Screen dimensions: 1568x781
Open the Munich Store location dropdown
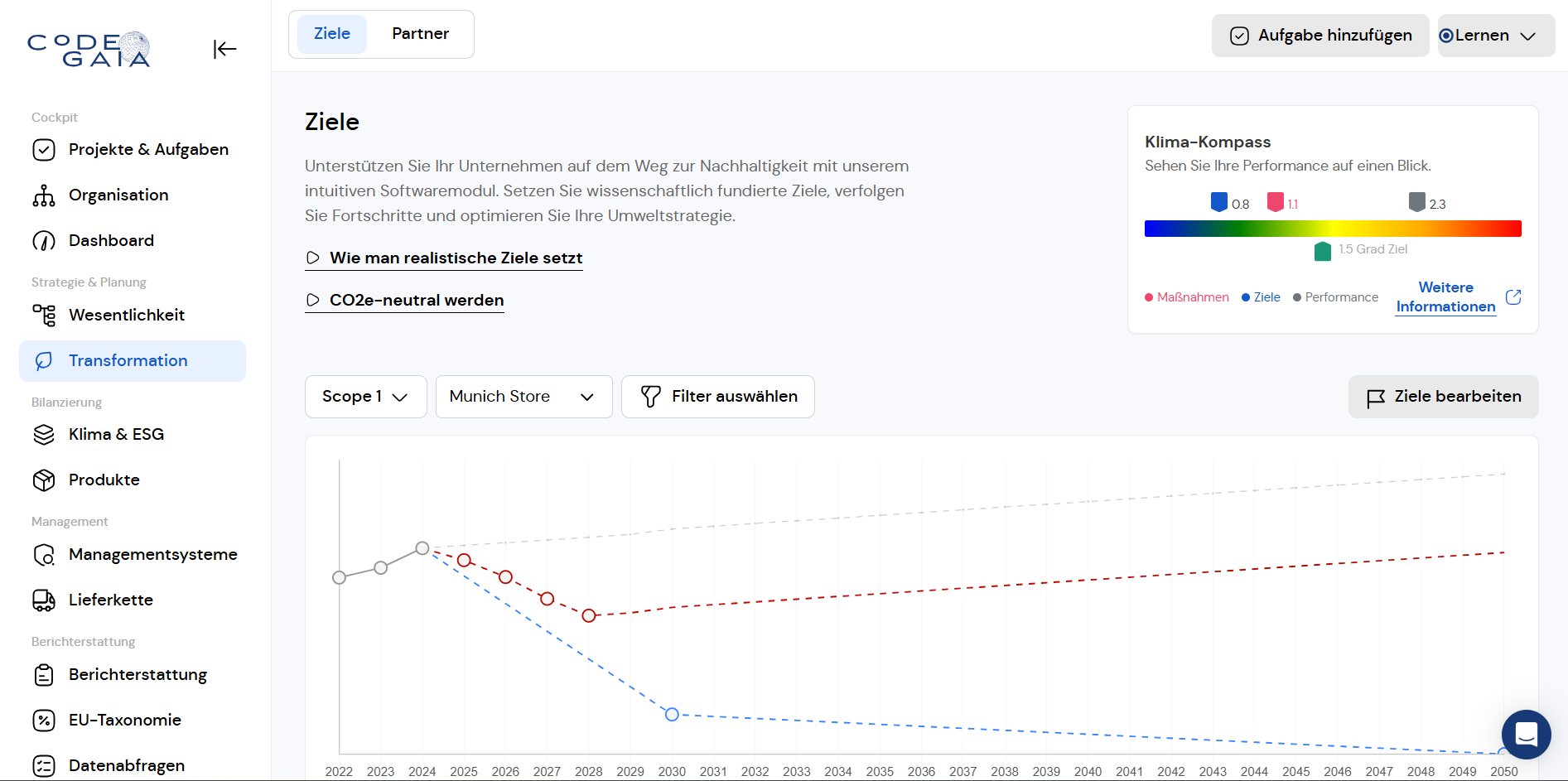tap(523, 397)
